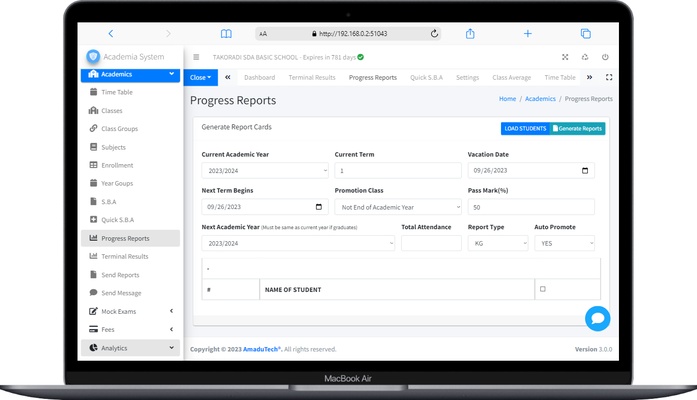The height and width of the screenshot is (400, 697).
Task: Click the power/logout icon in the top bar
Action: click(605, 57)
